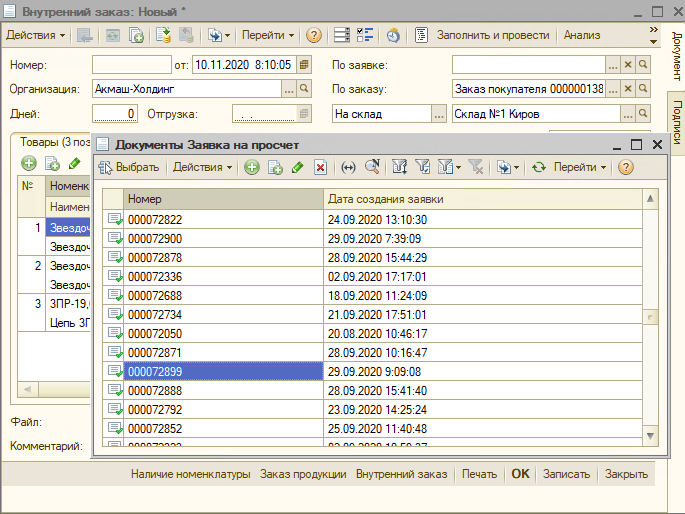Viewport: 685px width, 514px height.
Task: Copy the selected document in the dialog toolbar
Action: pos(275,167)
